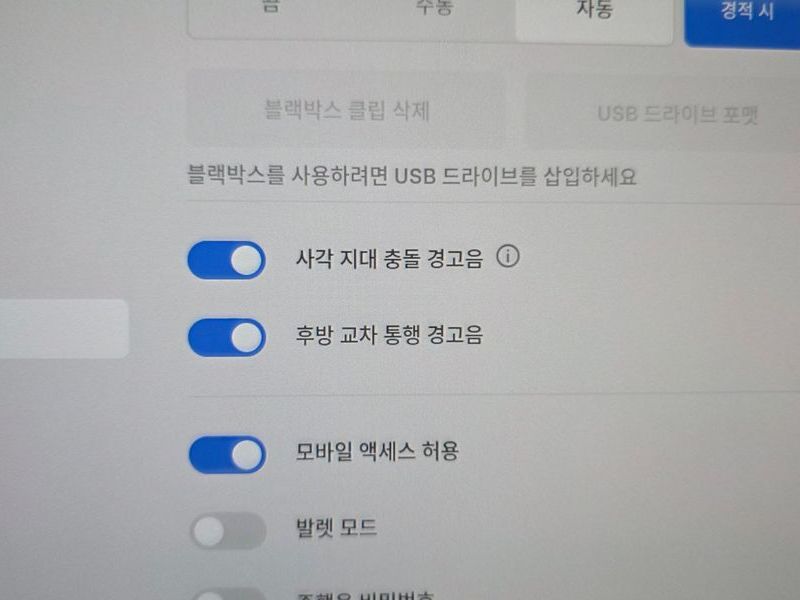Screen dimensions: 800x600
Task: Click the USB 드라이브 포맷 button
Action: click(x=663, y=113)
